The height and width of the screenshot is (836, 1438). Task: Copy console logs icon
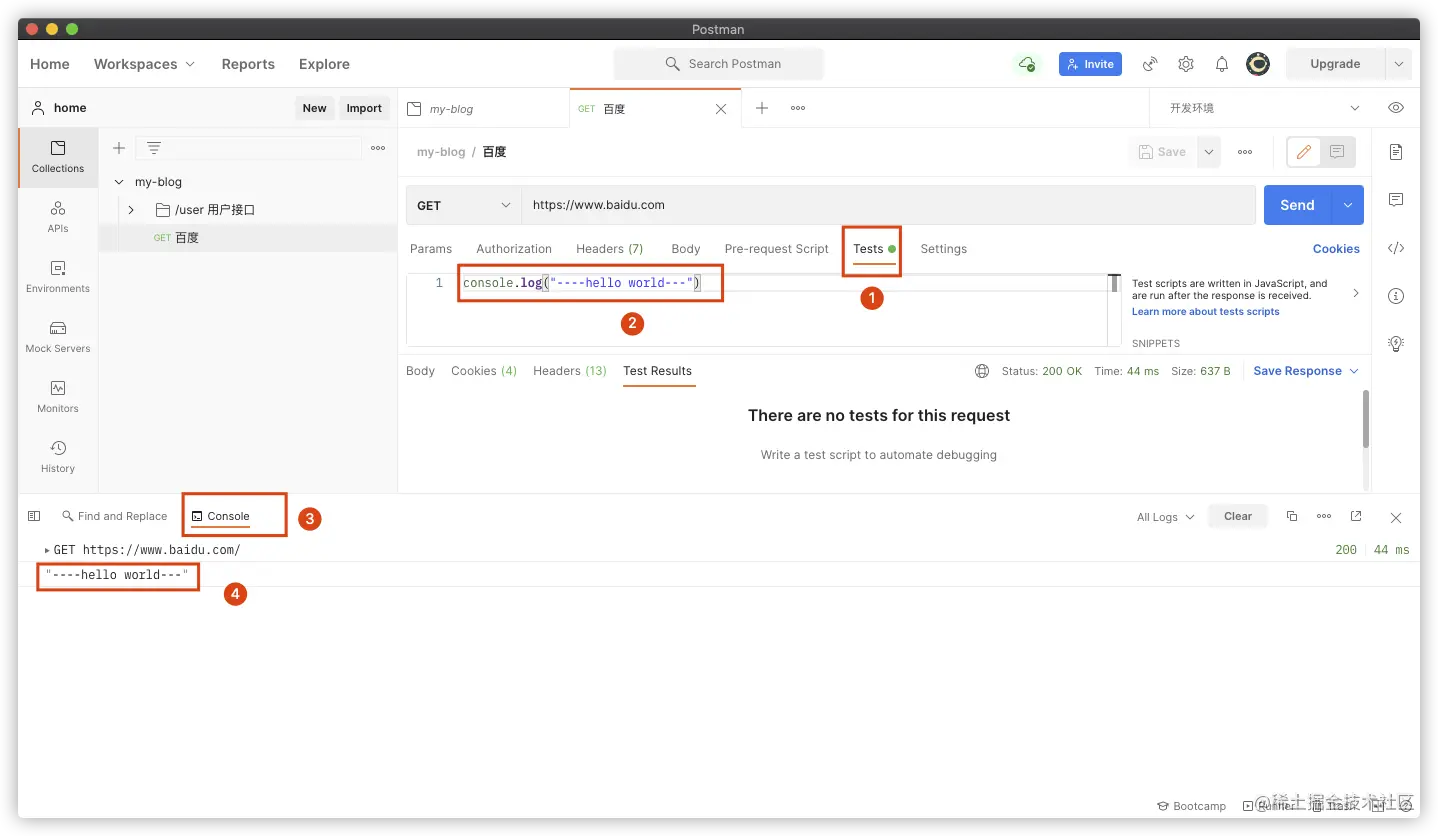1292,516
